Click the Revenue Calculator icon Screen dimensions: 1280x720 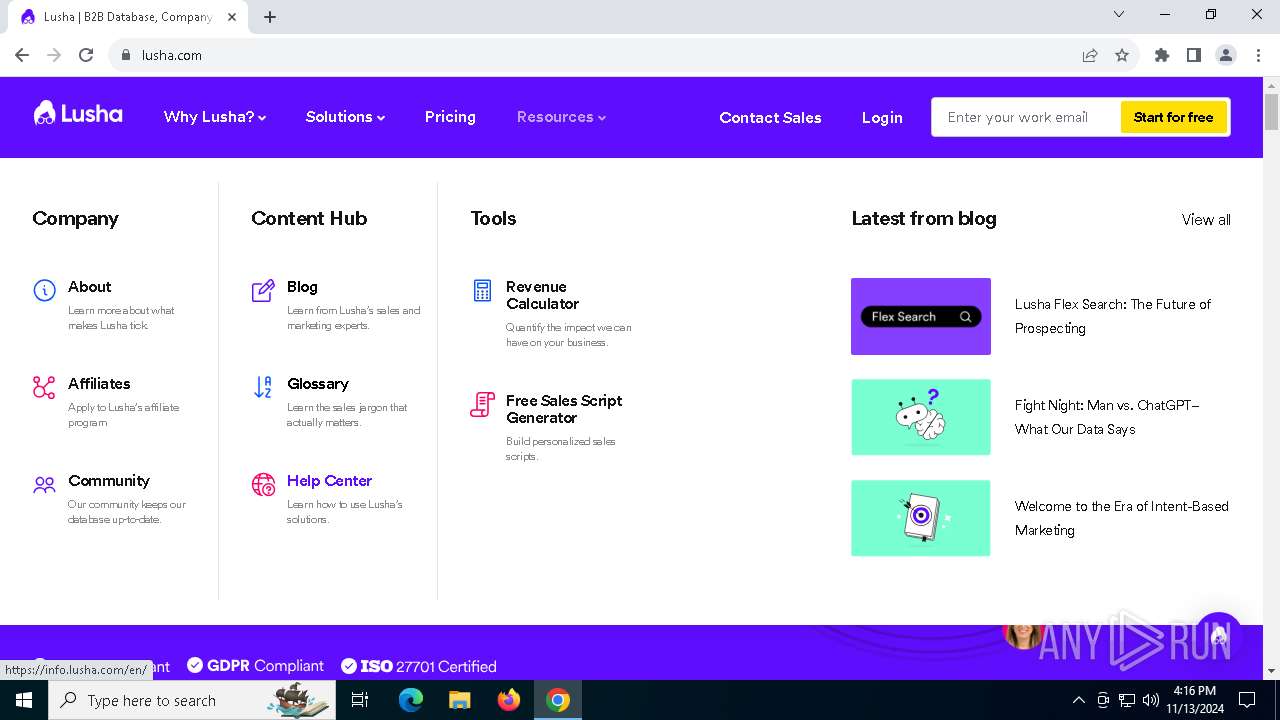482,290
